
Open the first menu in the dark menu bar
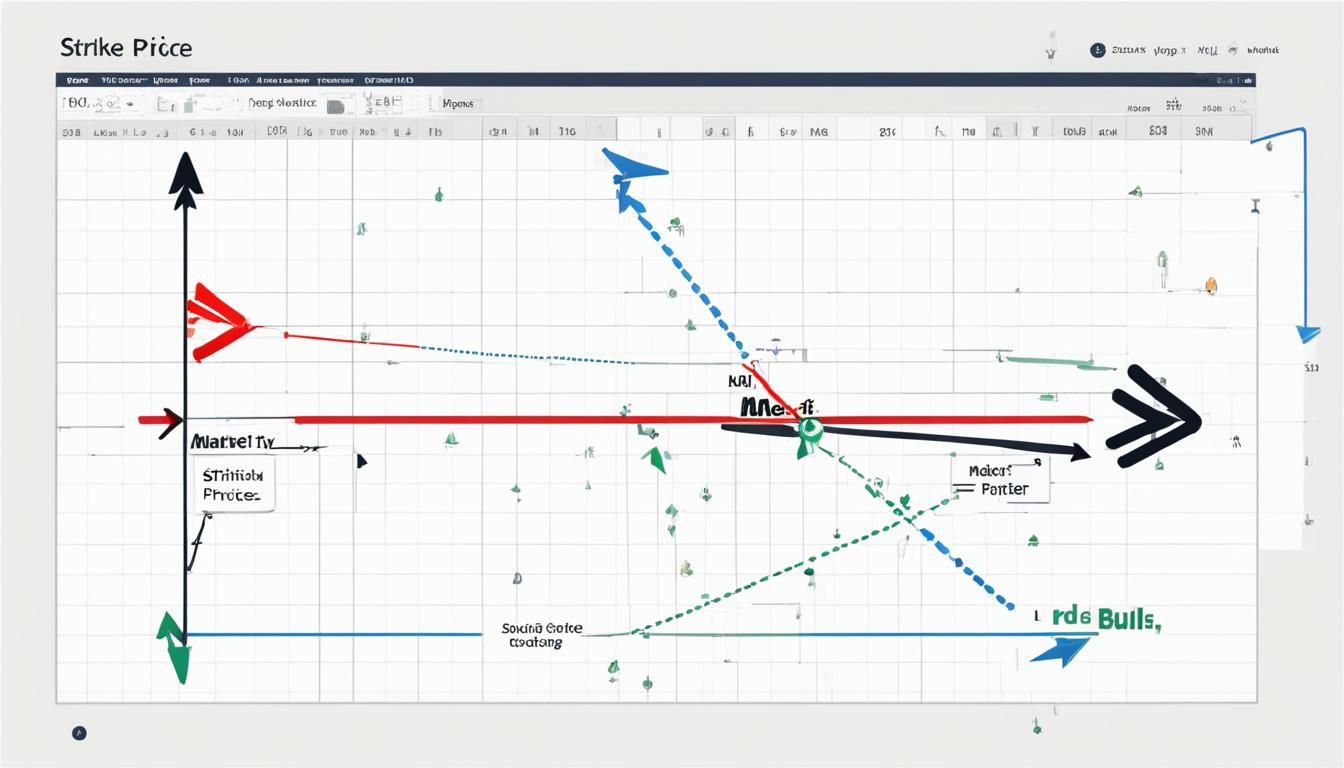coord(77,80)
